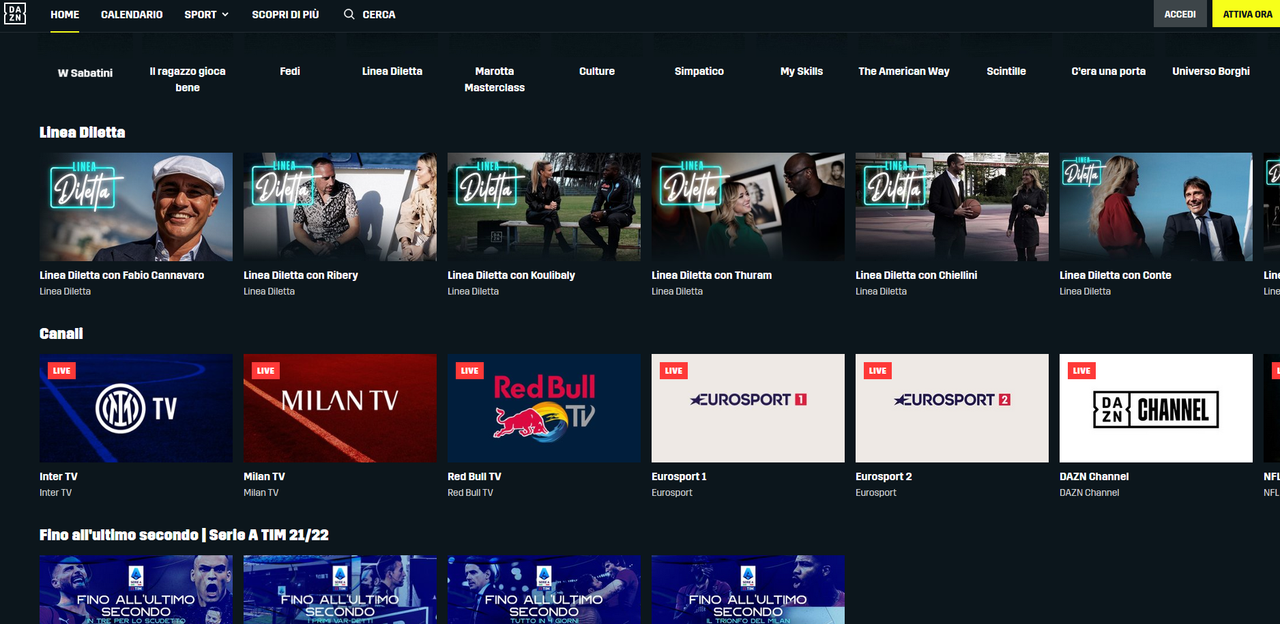1280x624 pixels.
Task: Select the Culture category
Action: [597, 71]
